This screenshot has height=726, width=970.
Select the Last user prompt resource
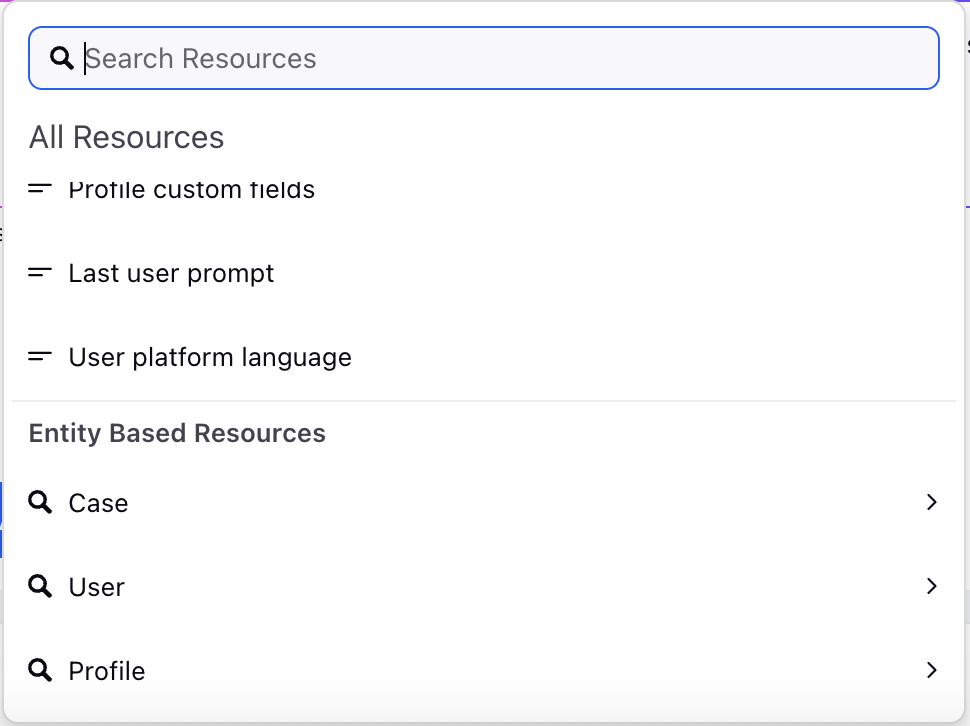(x=484, y=273)
